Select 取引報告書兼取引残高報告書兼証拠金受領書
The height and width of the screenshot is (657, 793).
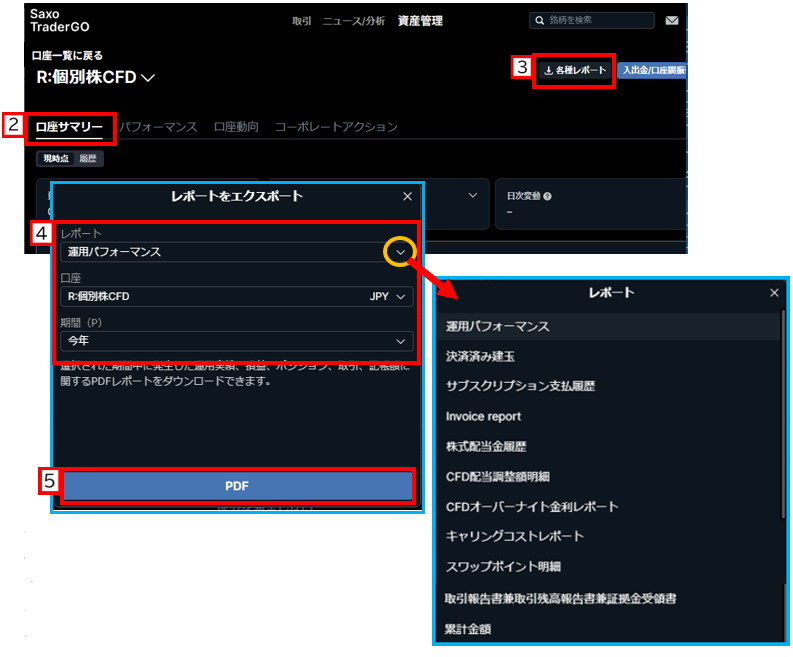(608, 599)
